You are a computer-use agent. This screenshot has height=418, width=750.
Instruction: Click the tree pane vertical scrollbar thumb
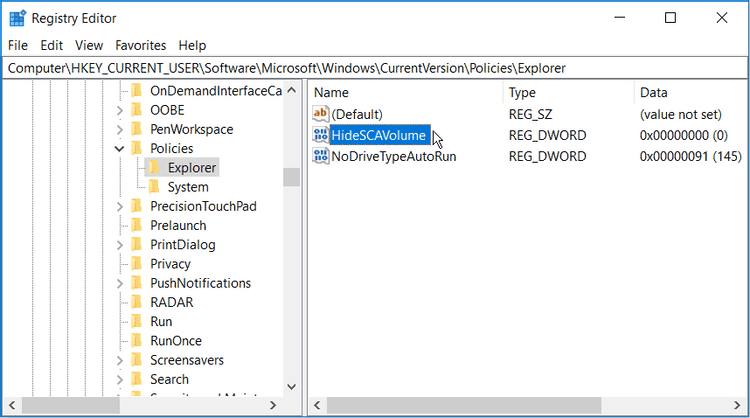pyautogui.click(x=291, y=177)
